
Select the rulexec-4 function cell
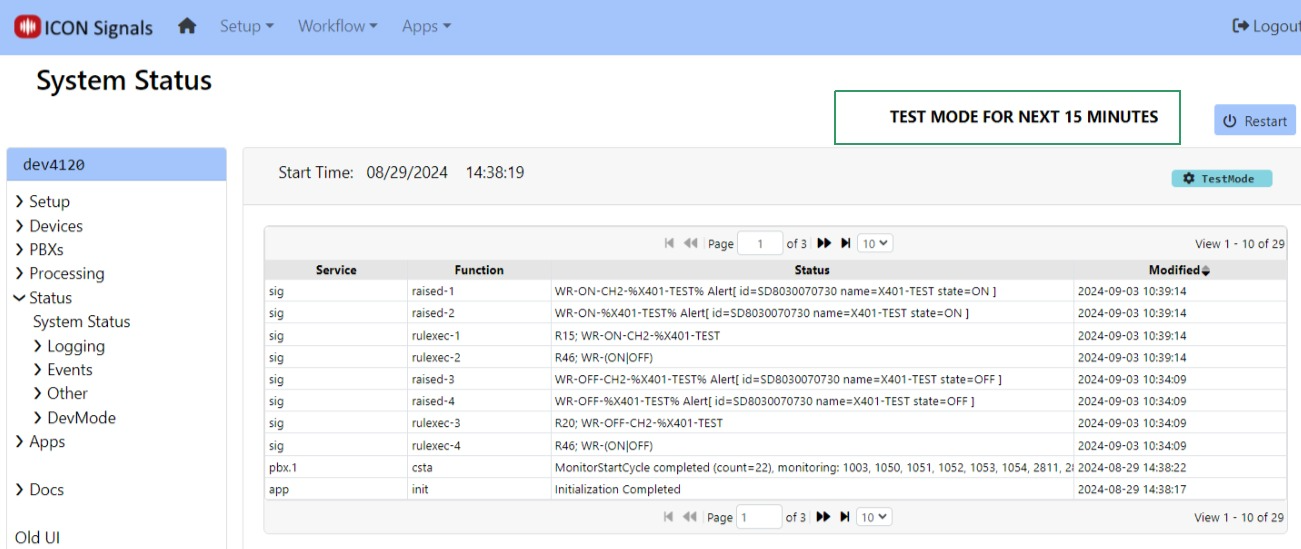click(479, 445)
